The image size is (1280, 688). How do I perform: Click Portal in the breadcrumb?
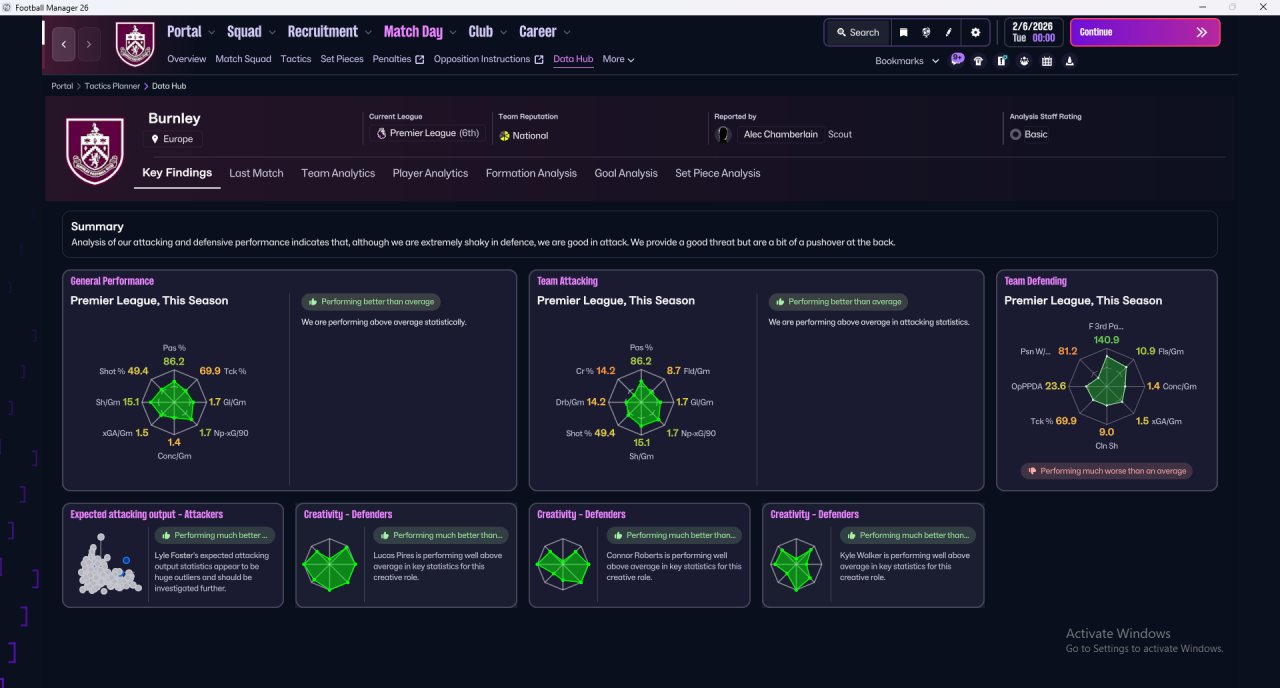(x=62, y=86)
